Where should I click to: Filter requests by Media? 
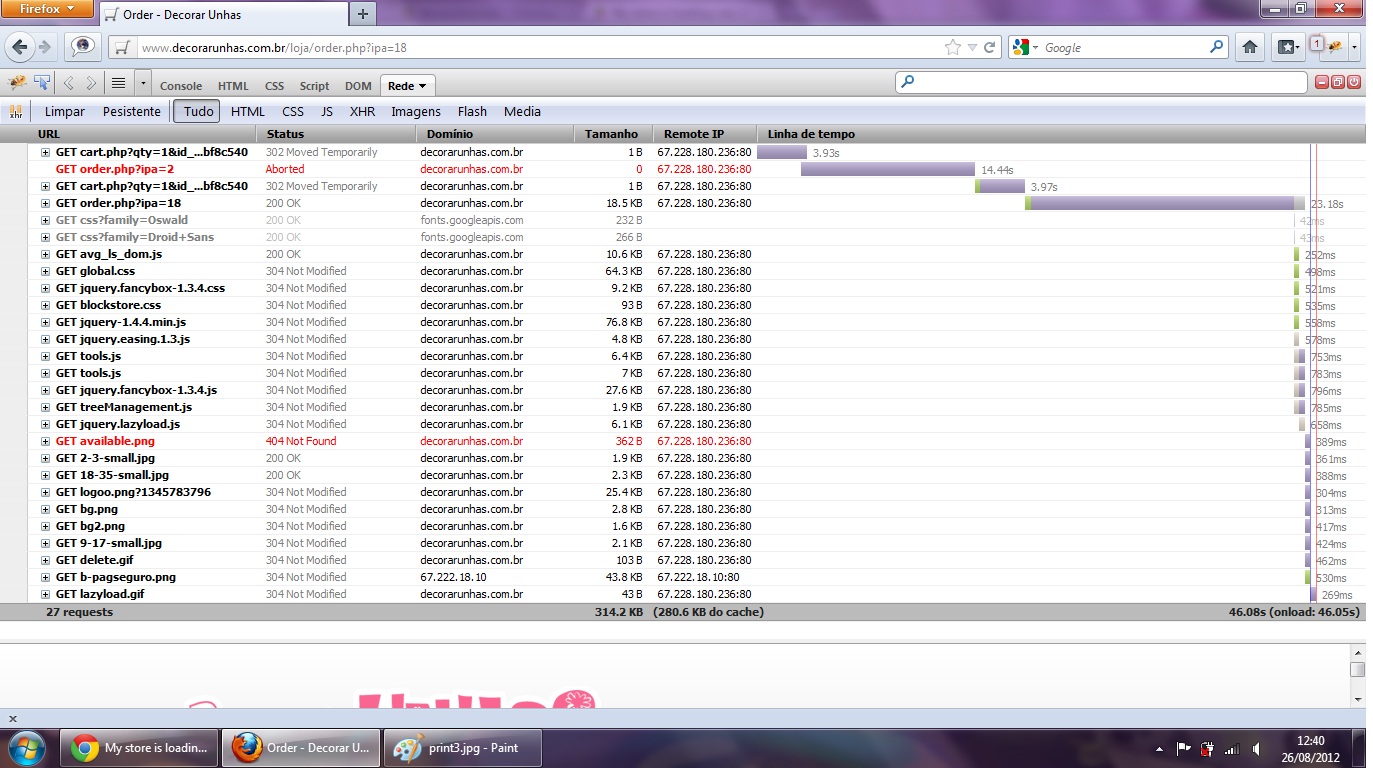click(x=522, y=112)
